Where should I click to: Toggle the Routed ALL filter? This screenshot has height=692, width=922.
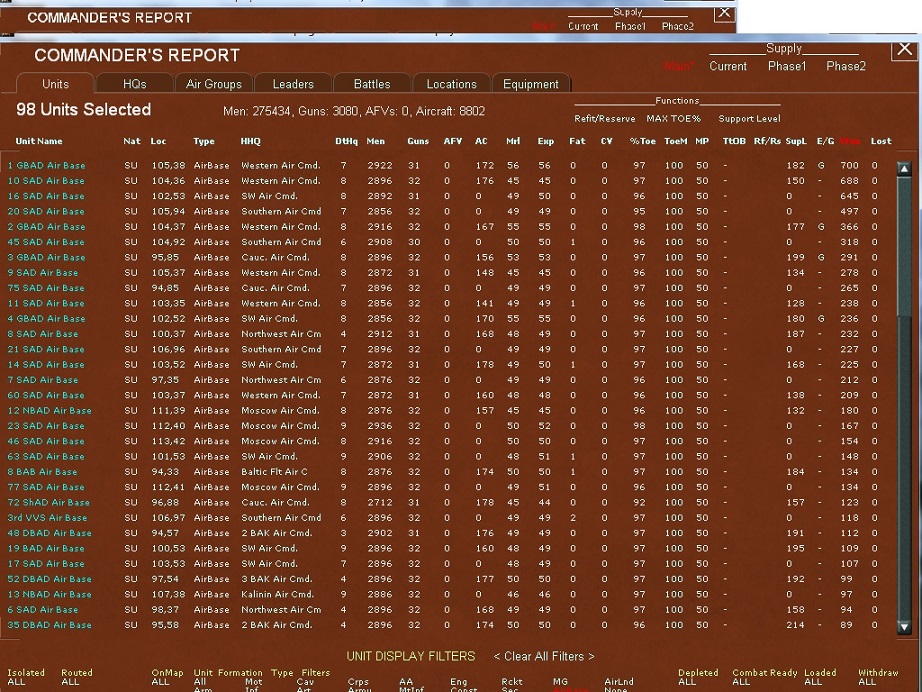point(70,682)
